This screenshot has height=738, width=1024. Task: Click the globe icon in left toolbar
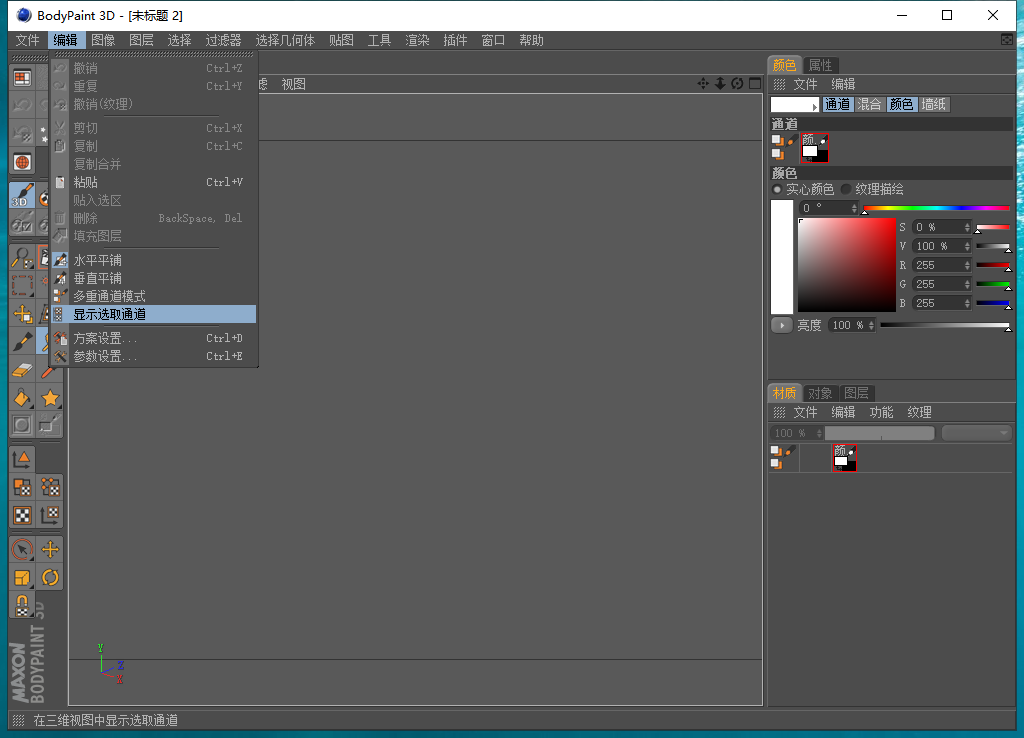click(22, 162)
